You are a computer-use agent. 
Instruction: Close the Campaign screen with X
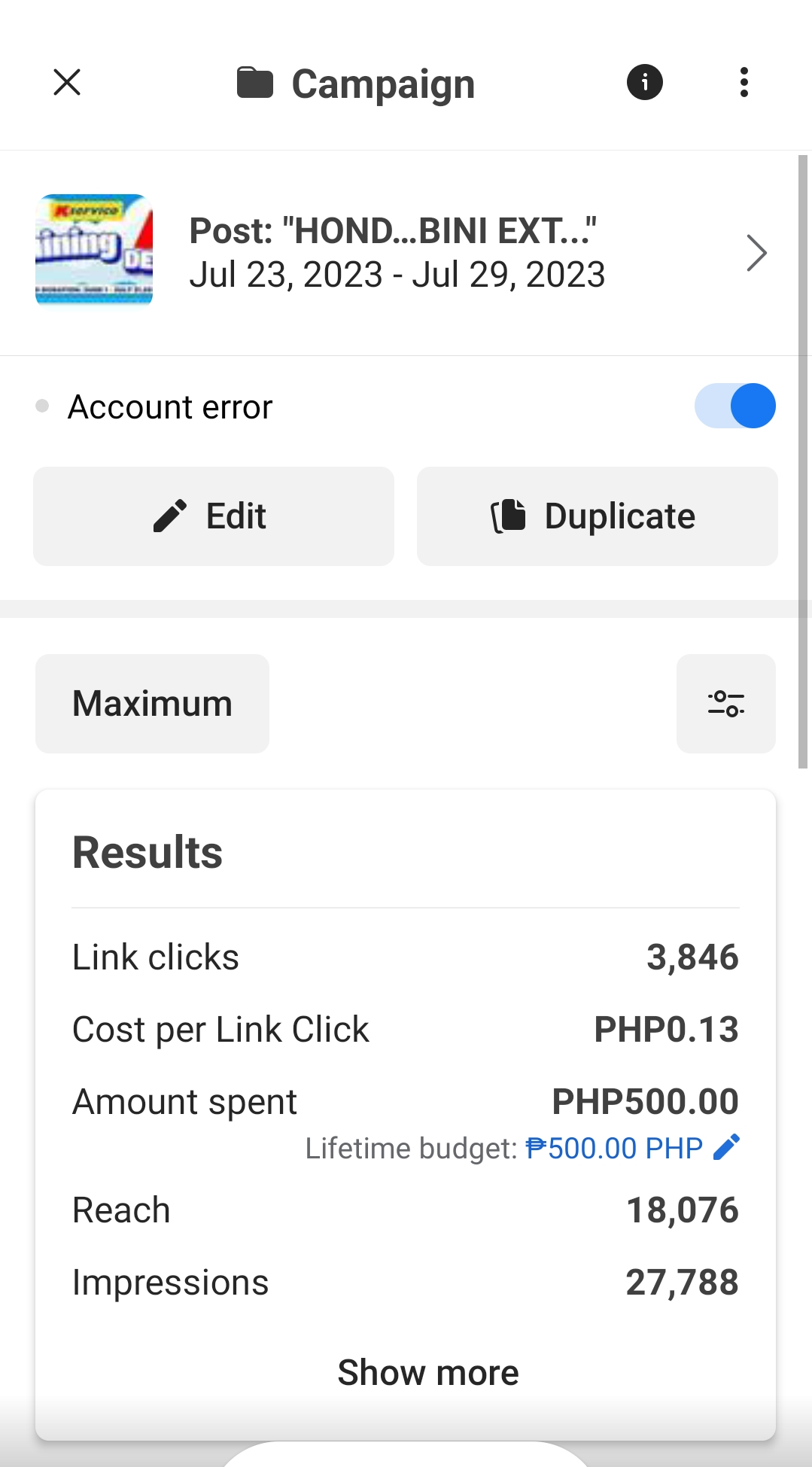tap(67, 83)
